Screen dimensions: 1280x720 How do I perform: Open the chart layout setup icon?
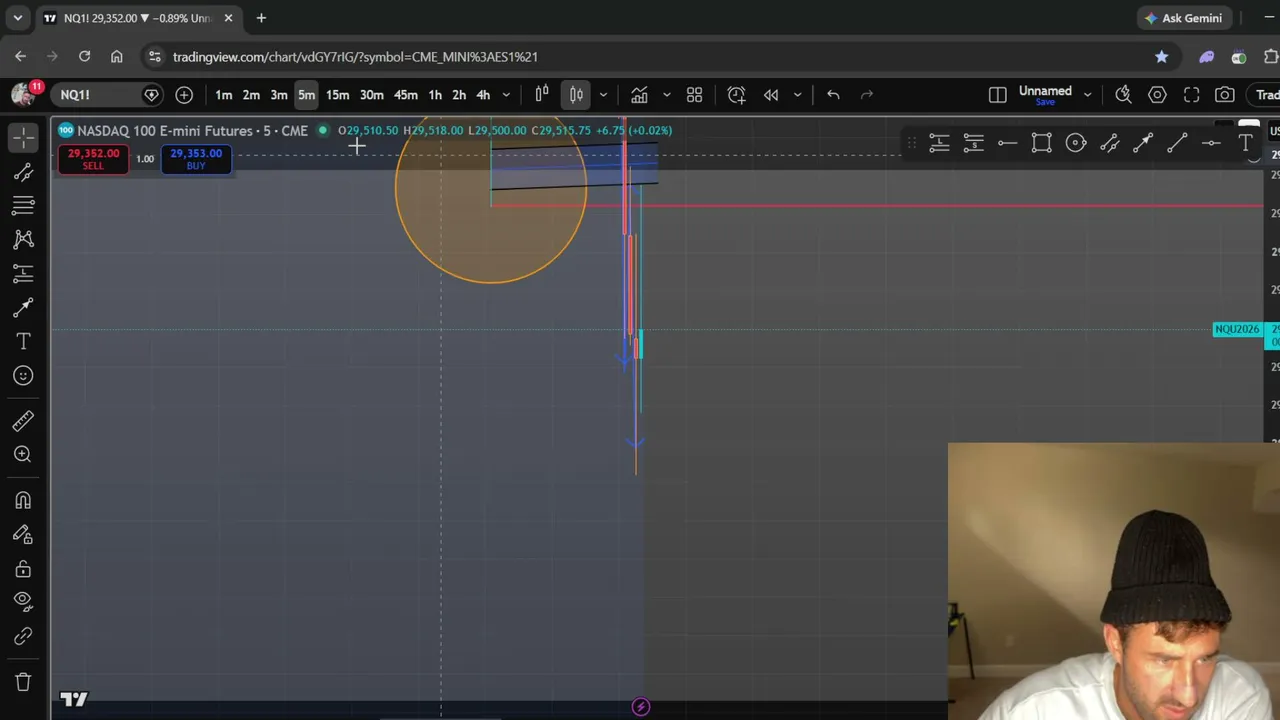click(997, 95)
